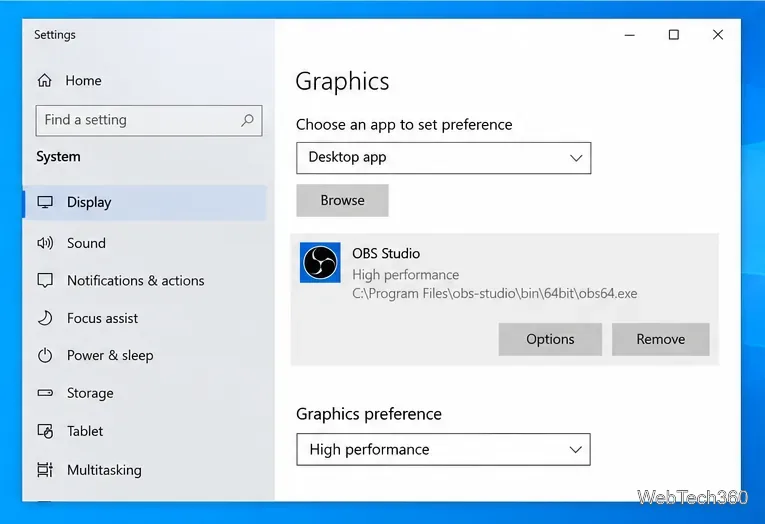The width and height of the screenshot is (765, 524).
Task: Click the Browse button
Action: click(342, 201)
